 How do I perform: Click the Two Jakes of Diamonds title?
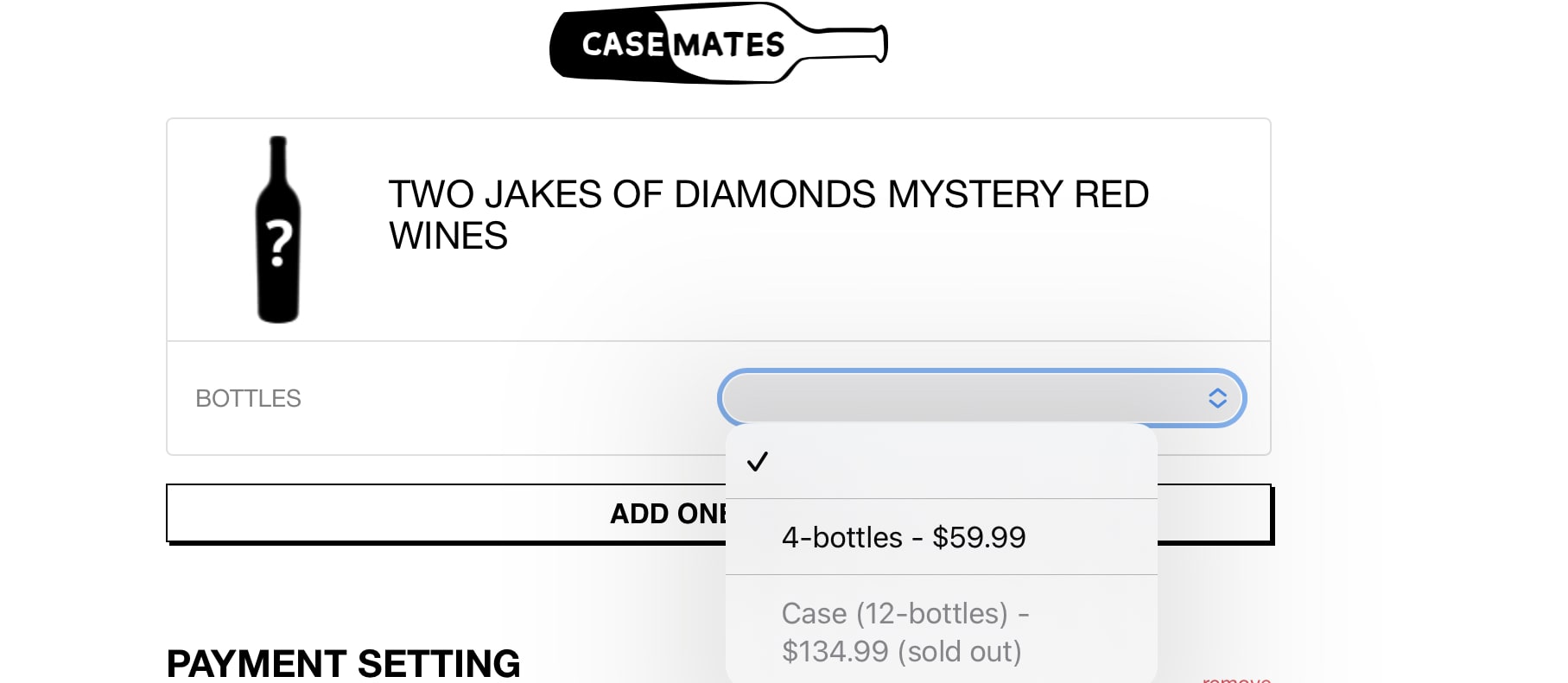(768, 195)
